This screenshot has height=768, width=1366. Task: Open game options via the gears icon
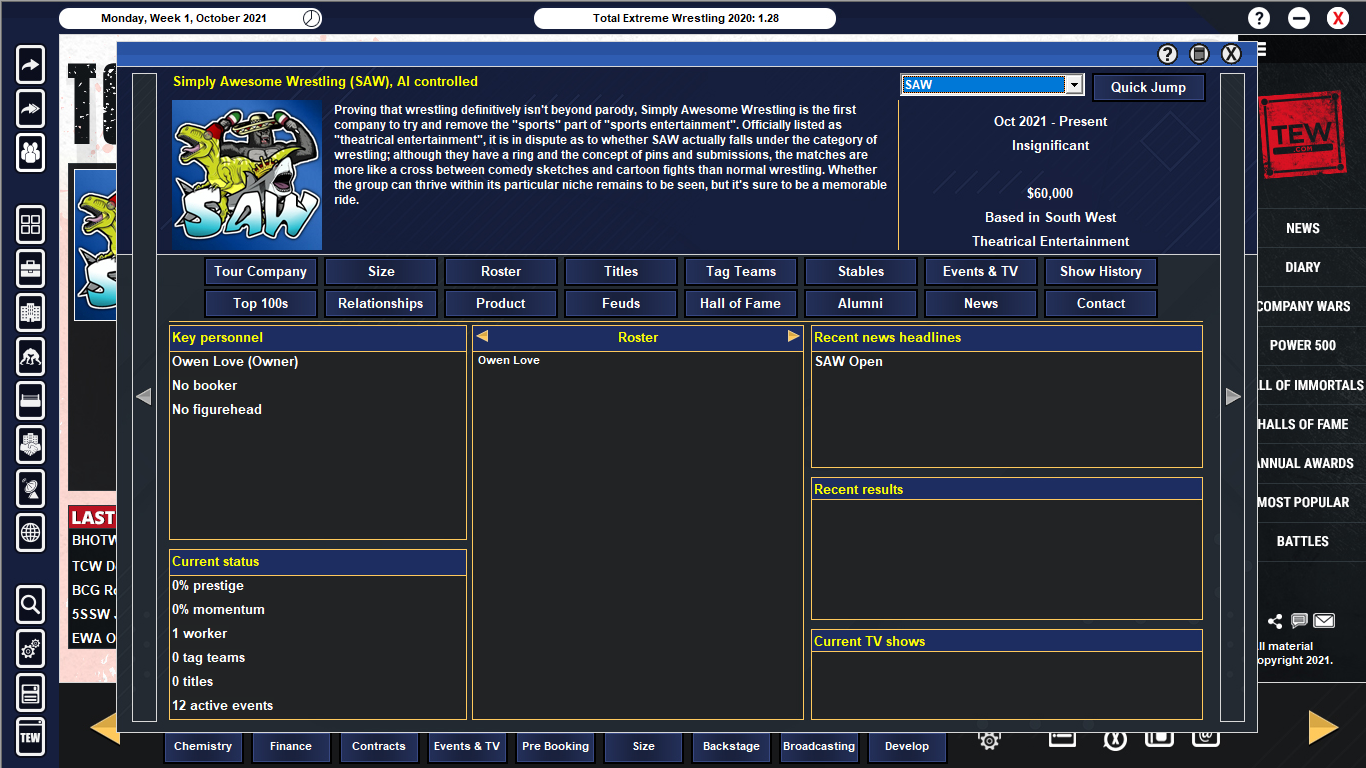click(30, 649)
